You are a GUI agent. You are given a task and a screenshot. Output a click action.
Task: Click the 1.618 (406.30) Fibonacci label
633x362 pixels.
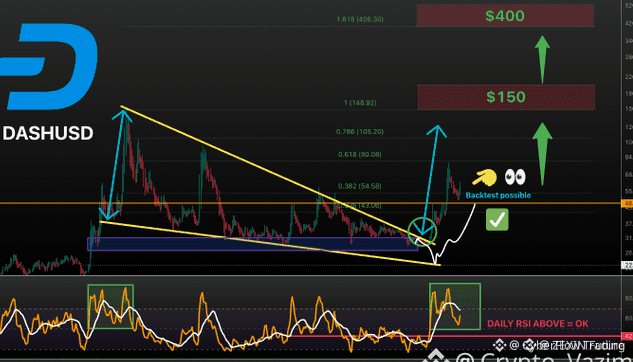pyautogui.click(x=360, y=19)
